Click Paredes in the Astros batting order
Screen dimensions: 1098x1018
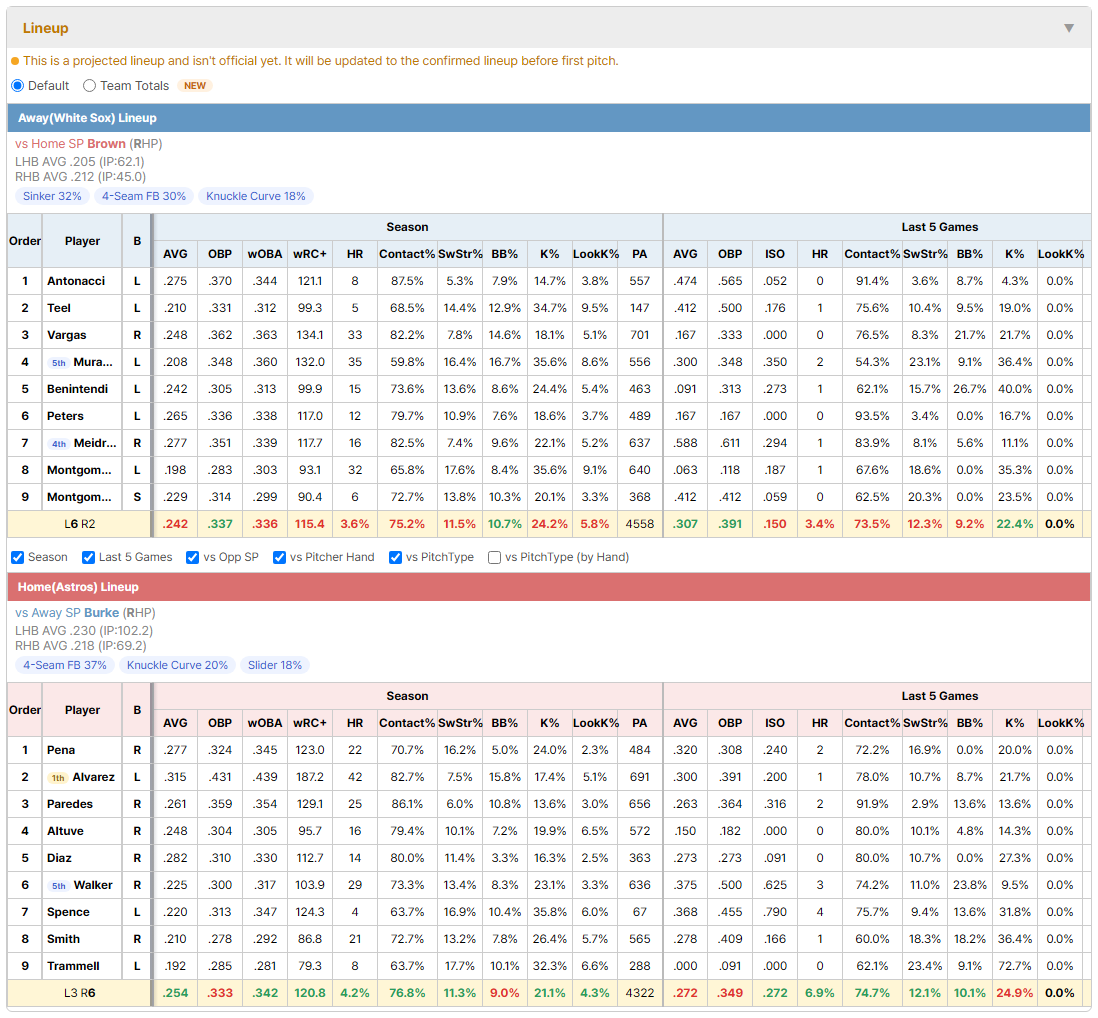(70, 804)
